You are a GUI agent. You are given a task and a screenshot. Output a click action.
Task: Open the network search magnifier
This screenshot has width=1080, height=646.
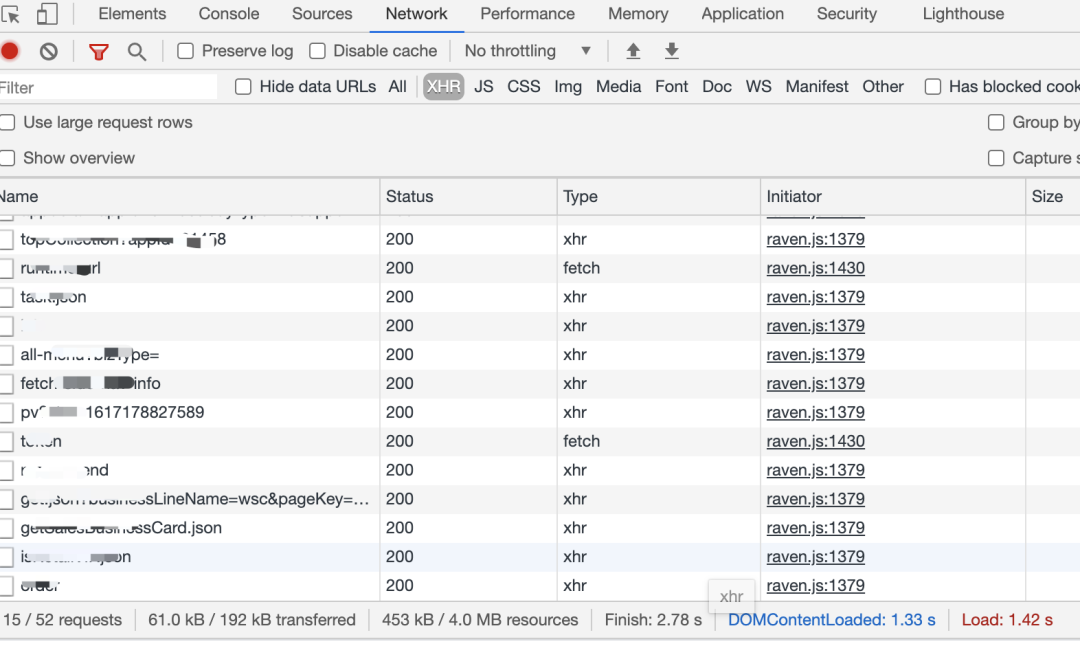(136, 52)
